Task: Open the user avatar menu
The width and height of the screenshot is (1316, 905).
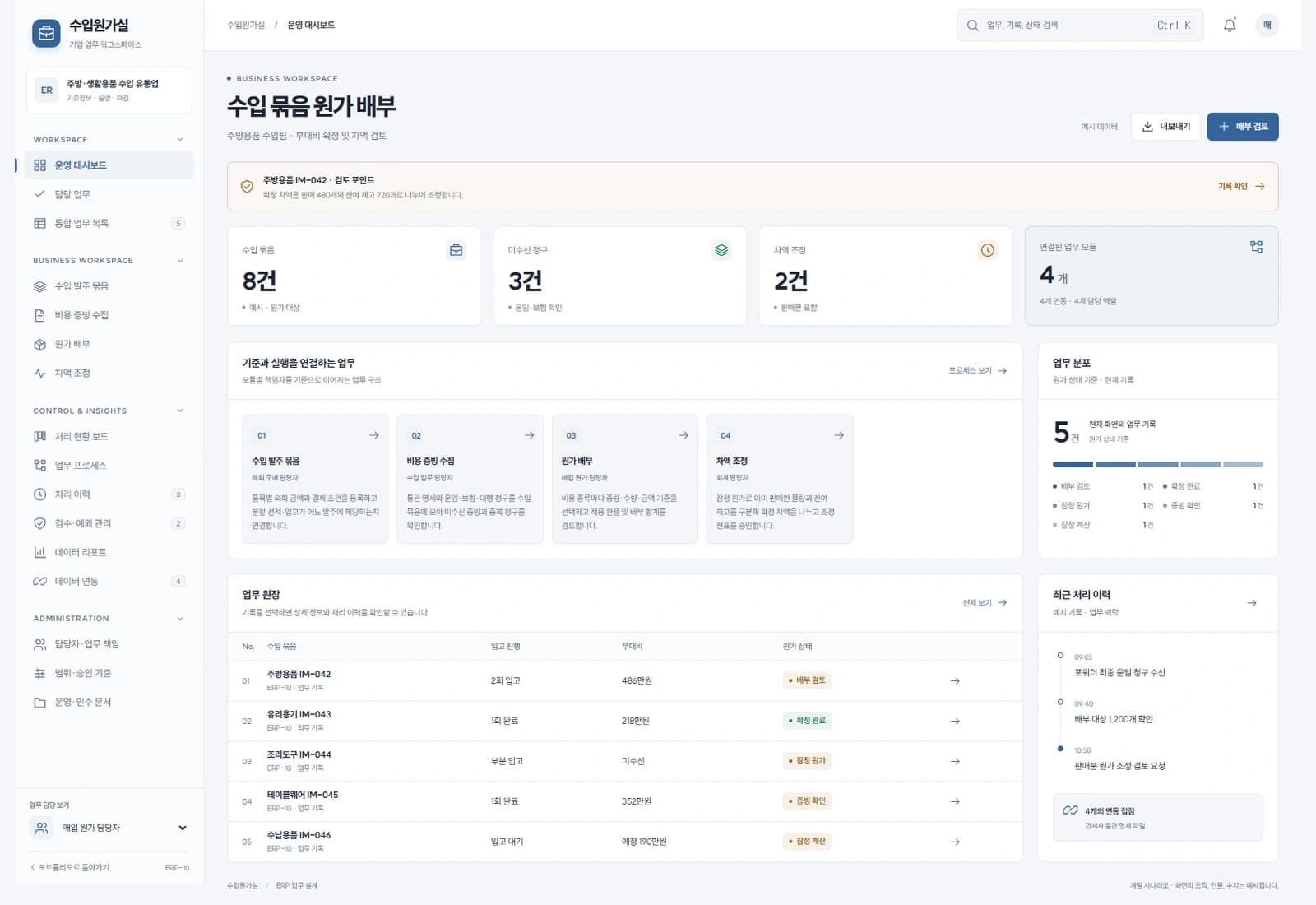Action: [x=1267, y=26]
